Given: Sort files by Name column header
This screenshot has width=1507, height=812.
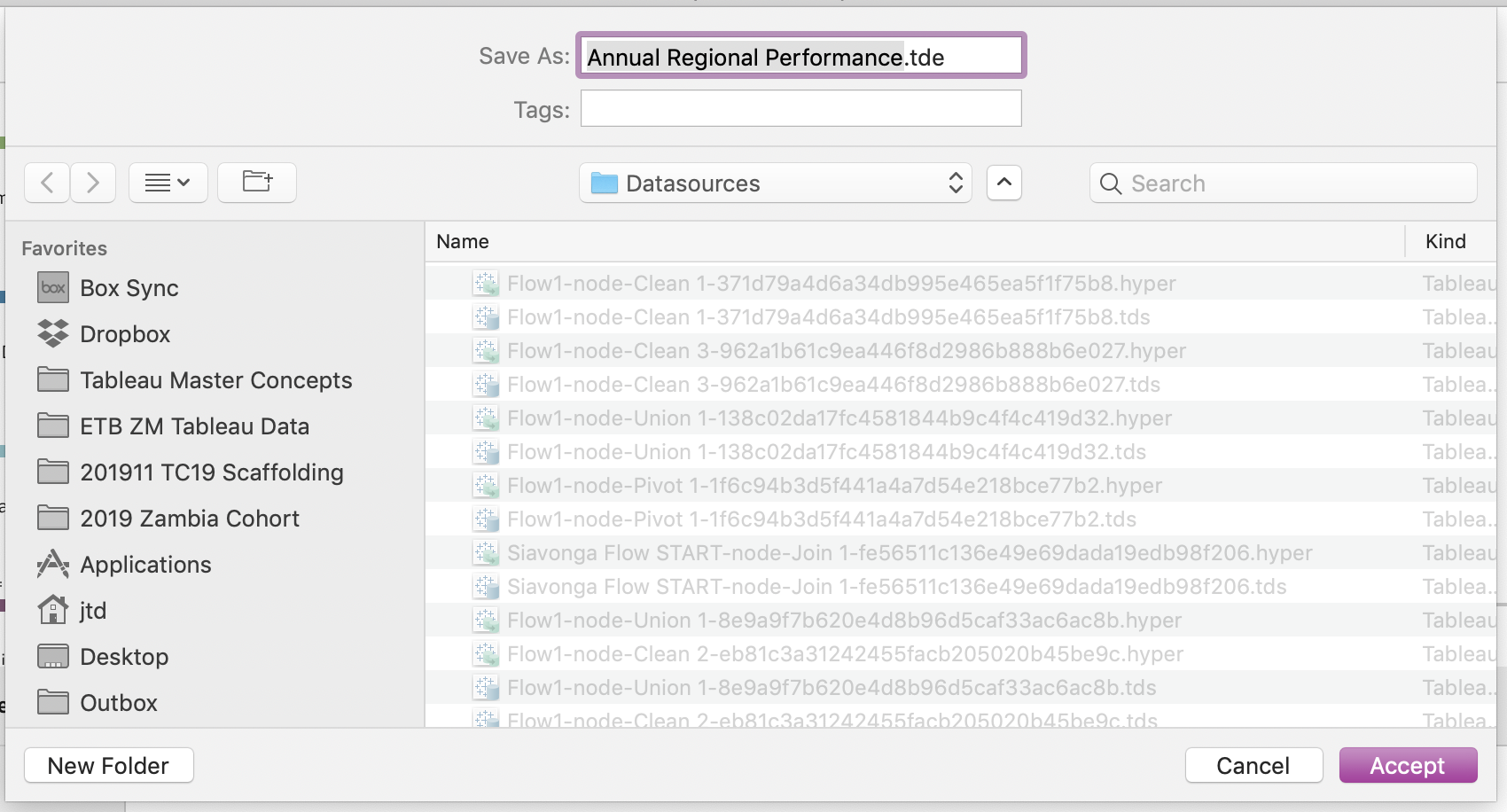Looking at the screenshot, I should pyautogui.click(x=463, y=242).
